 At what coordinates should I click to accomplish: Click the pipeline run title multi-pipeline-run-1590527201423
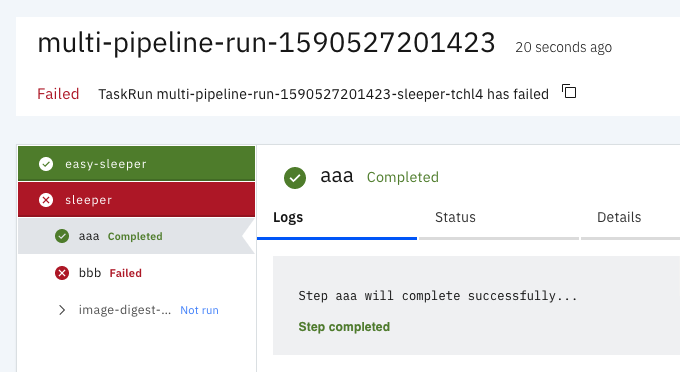(x=266, y=43)
